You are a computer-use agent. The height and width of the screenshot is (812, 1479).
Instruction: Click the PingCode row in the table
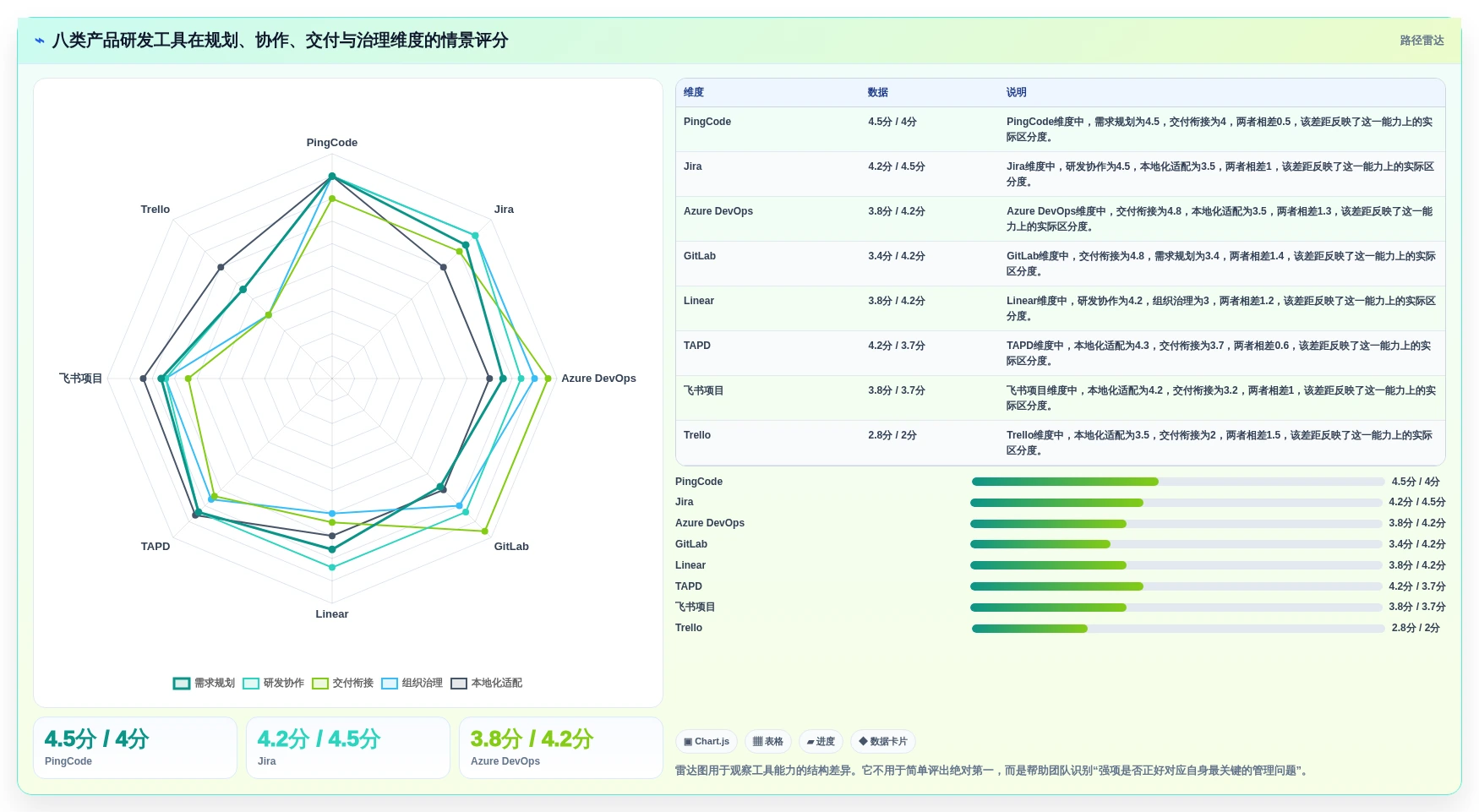click(1060, 129)
